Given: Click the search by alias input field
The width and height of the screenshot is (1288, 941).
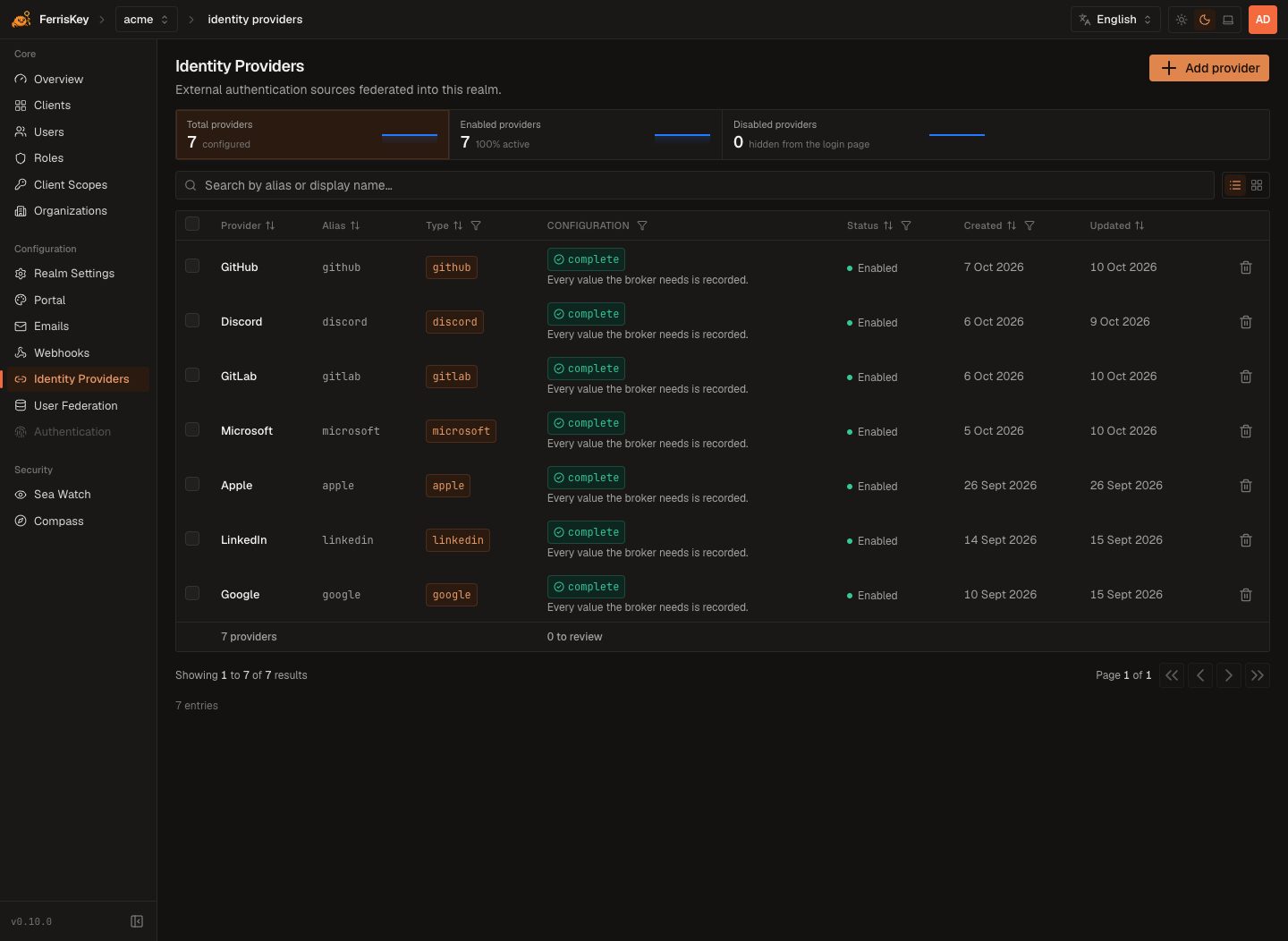Looking at the screenshot, I should click(695, 185).
